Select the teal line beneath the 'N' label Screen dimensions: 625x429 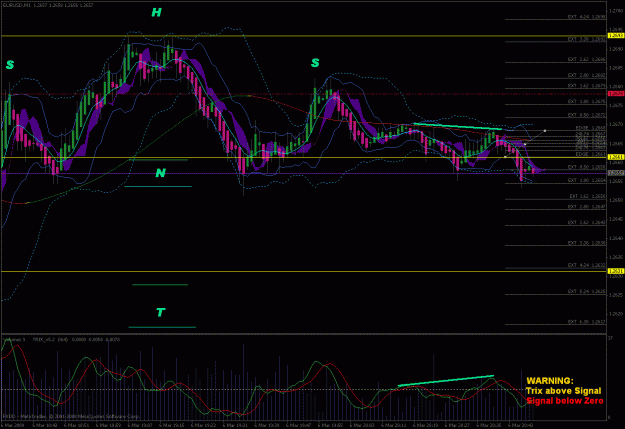coord(158,186)
